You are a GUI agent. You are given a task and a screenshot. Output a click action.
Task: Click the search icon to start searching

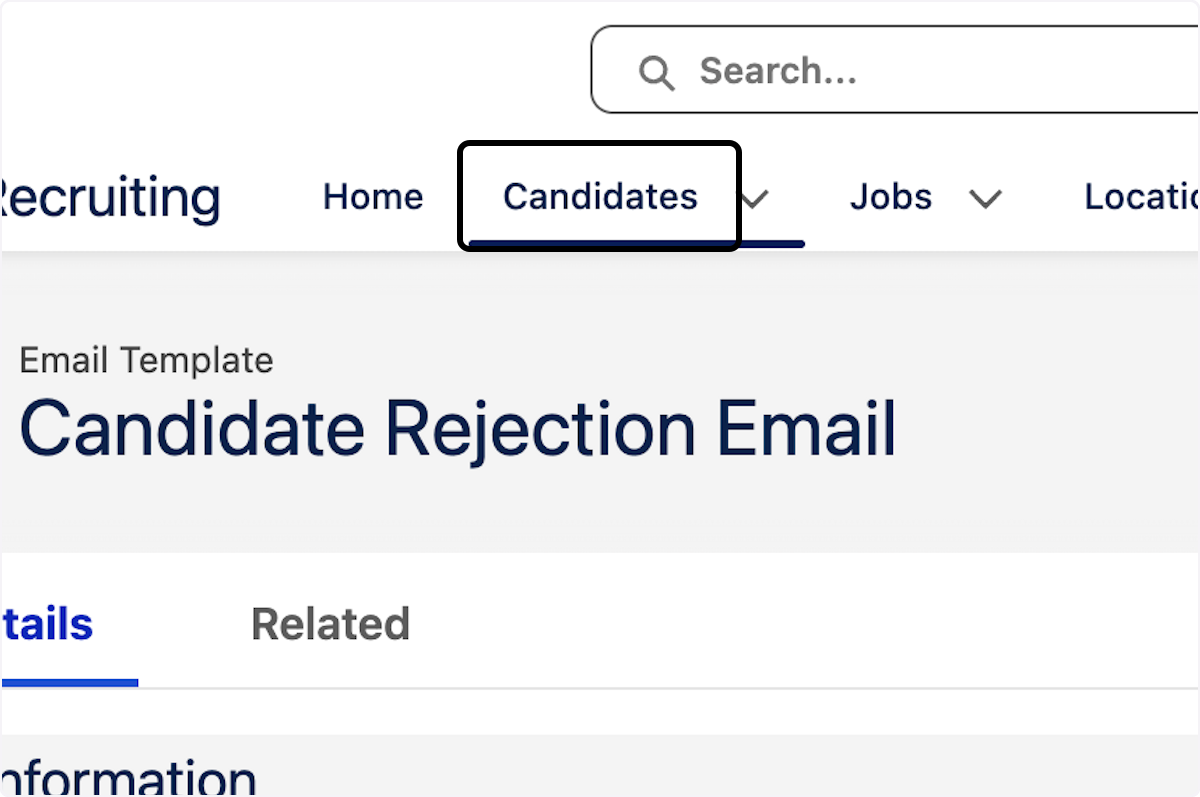(x=657, y=71)
